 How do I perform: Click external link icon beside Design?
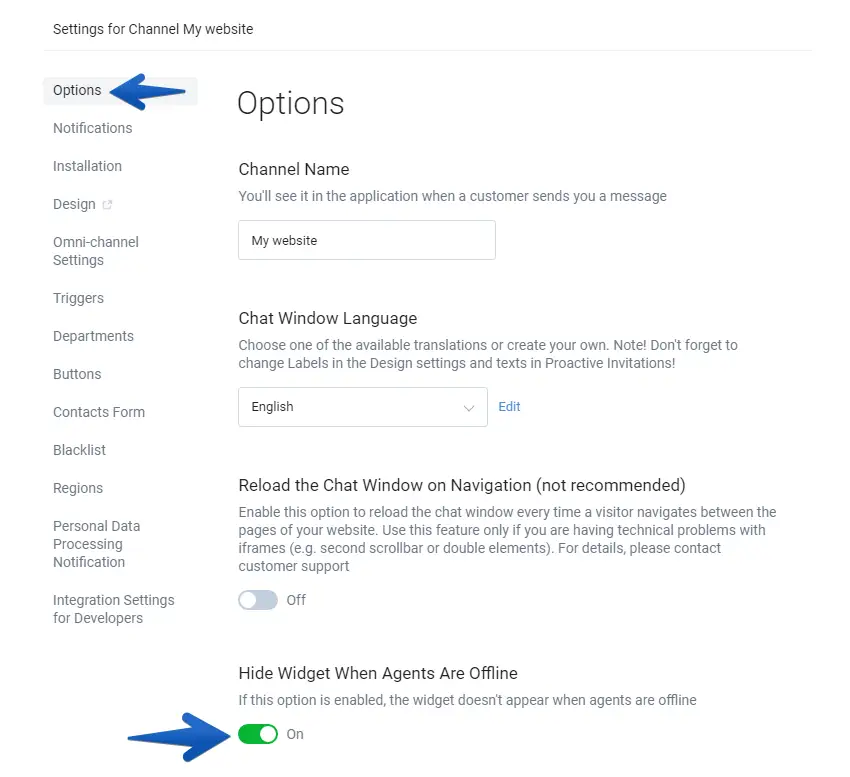[x=108, y=205]
